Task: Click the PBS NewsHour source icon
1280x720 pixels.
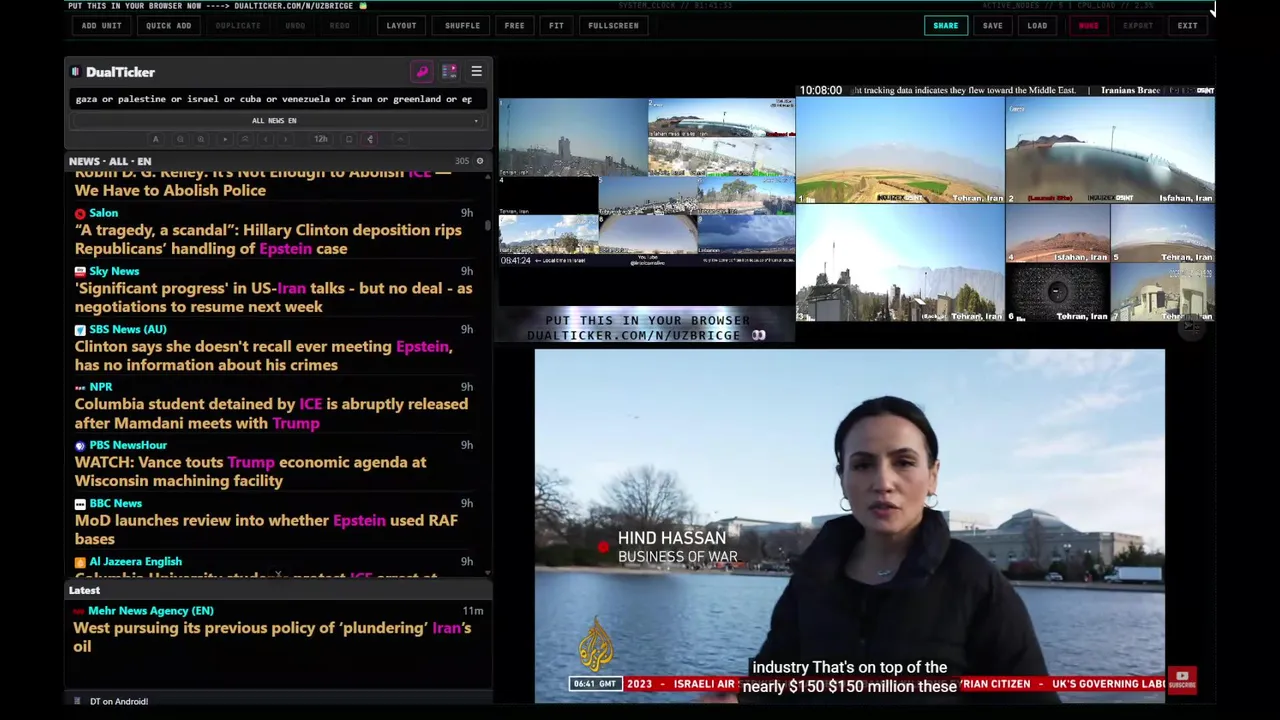Action: tap(80, 445)
